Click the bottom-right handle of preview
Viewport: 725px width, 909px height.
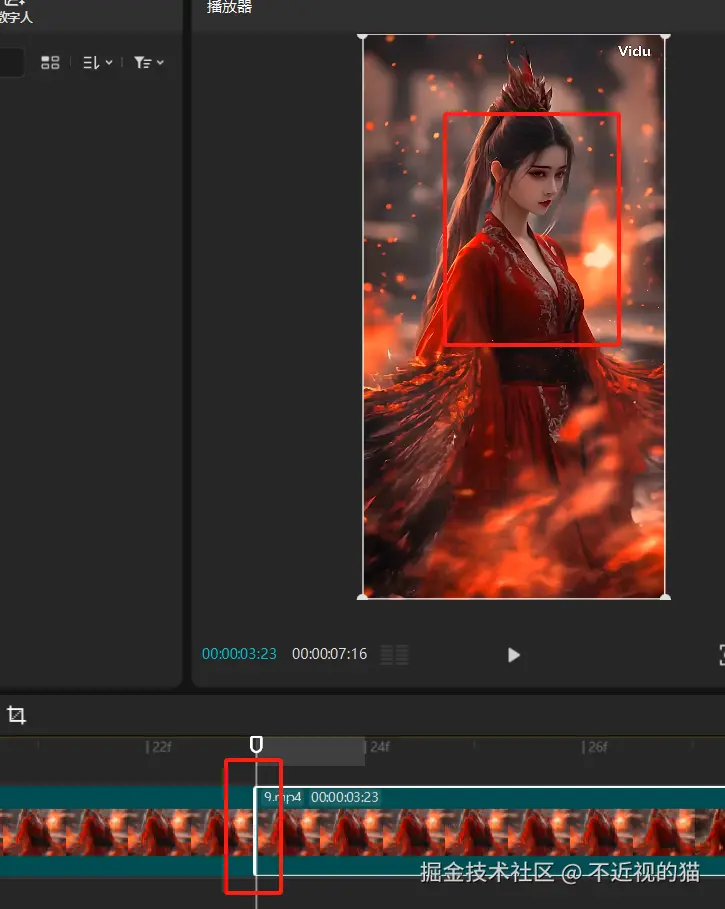pyautogui.click(x=665, y=597)
